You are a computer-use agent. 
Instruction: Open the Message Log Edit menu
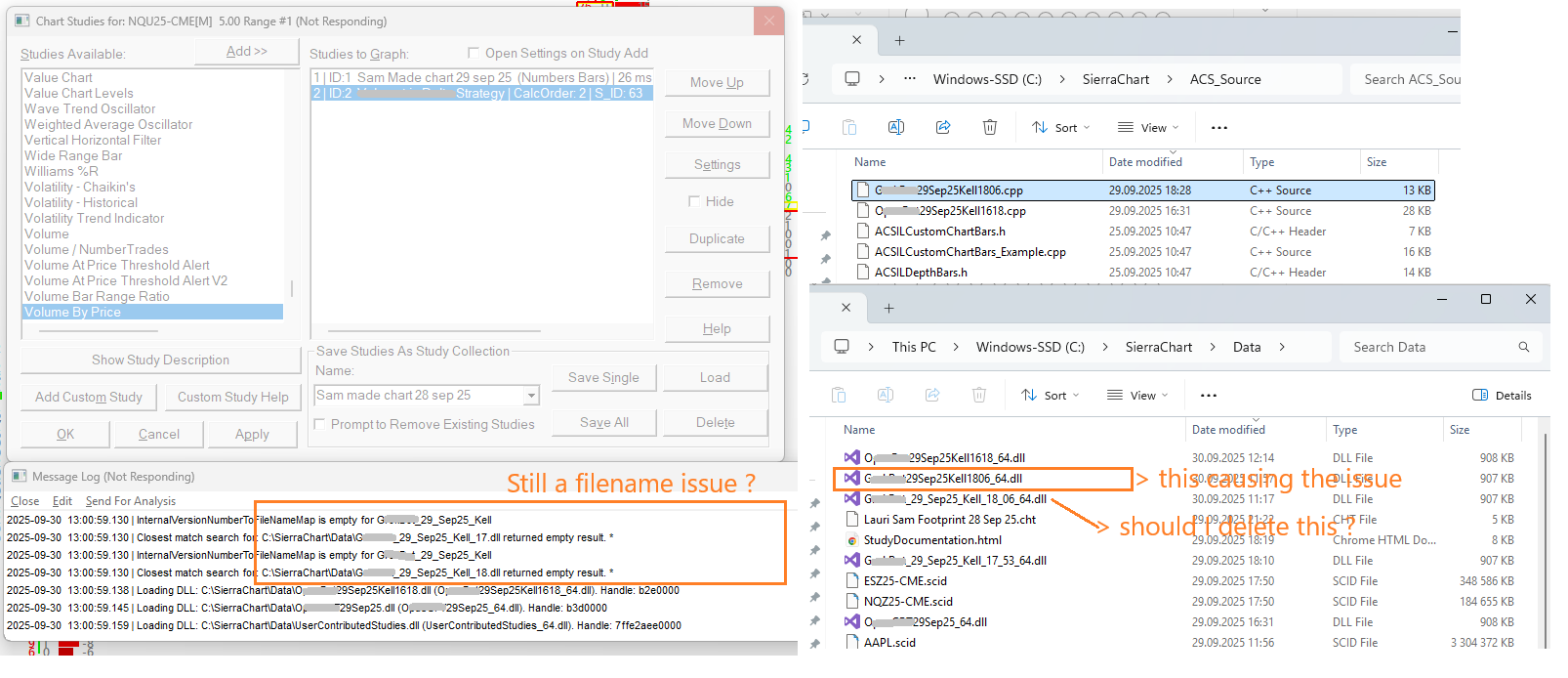62,500
